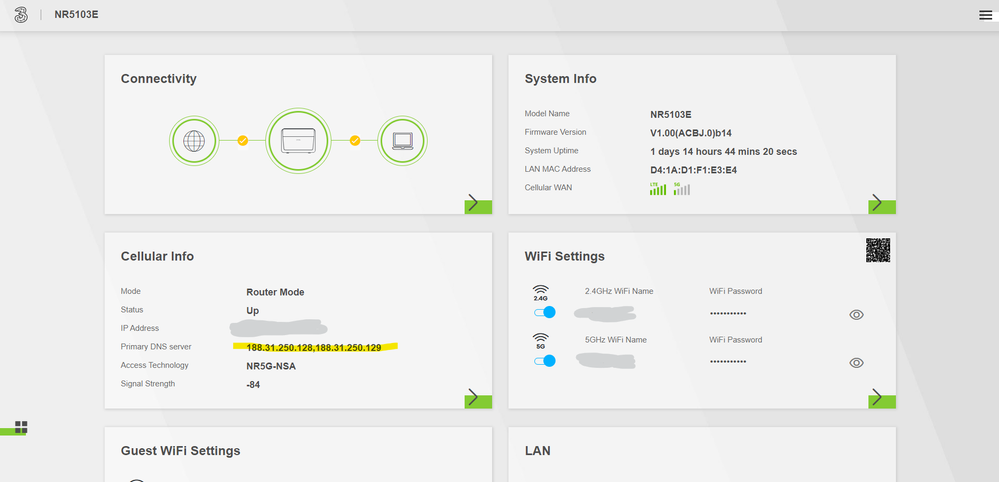999x482 pixels.
Task: Expand the Cellular Info card arrow
Action: 477,398
